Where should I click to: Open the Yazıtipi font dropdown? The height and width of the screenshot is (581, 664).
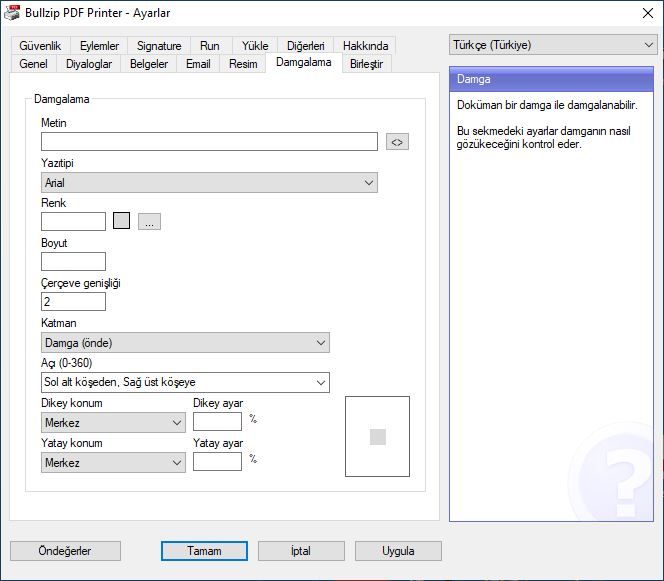(x=209, y=183)
